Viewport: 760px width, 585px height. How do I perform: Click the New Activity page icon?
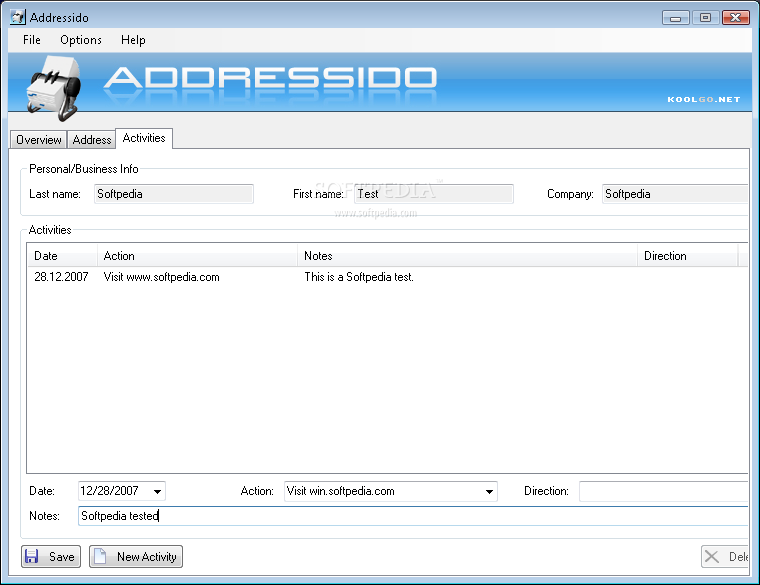100,556
